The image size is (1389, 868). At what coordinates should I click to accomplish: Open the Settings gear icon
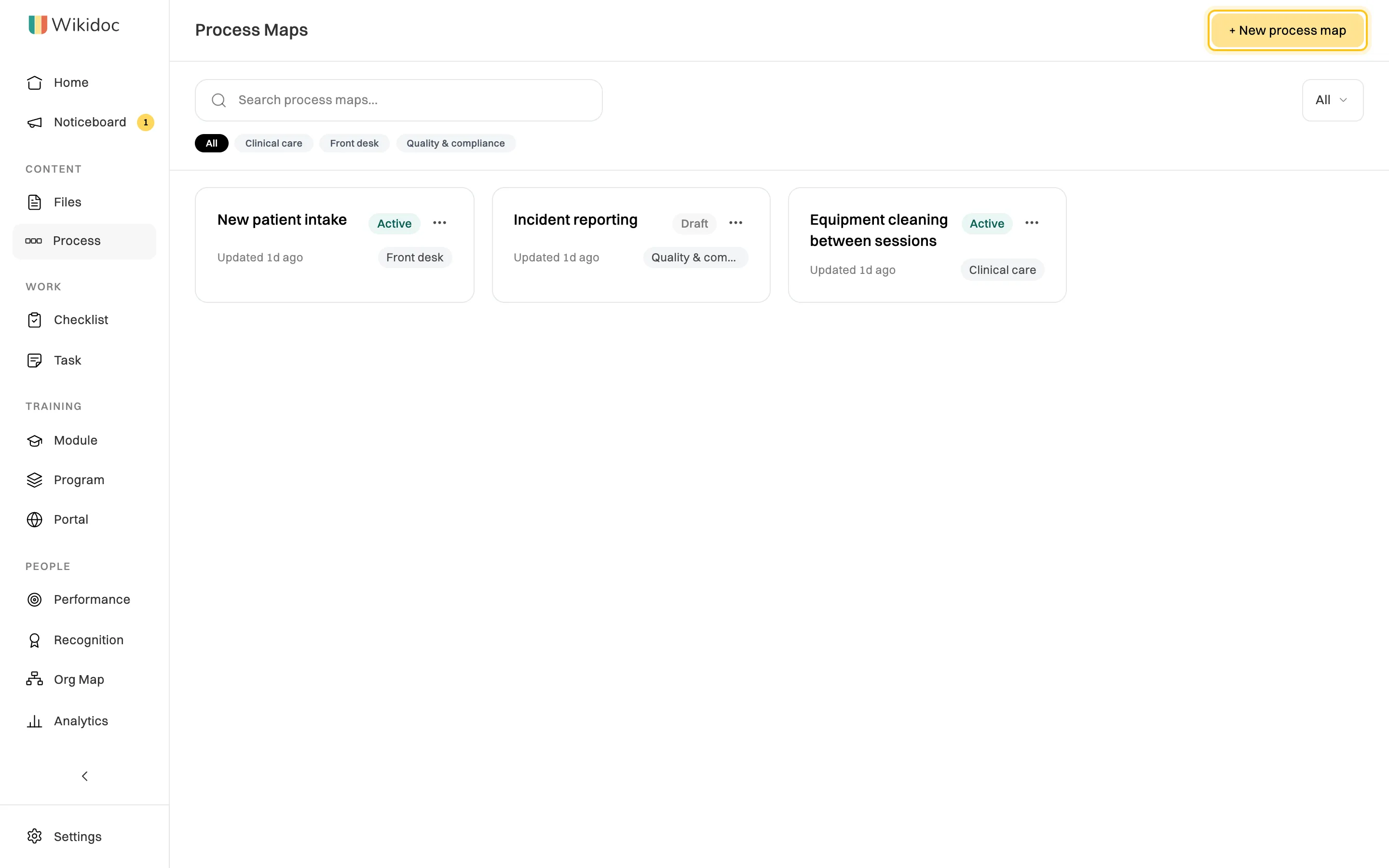pos(34,837)
